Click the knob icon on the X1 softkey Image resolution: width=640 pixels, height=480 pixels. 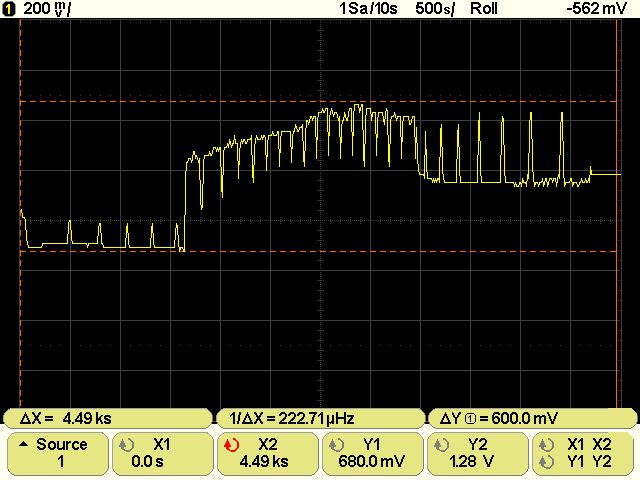[x=127, y=444]
